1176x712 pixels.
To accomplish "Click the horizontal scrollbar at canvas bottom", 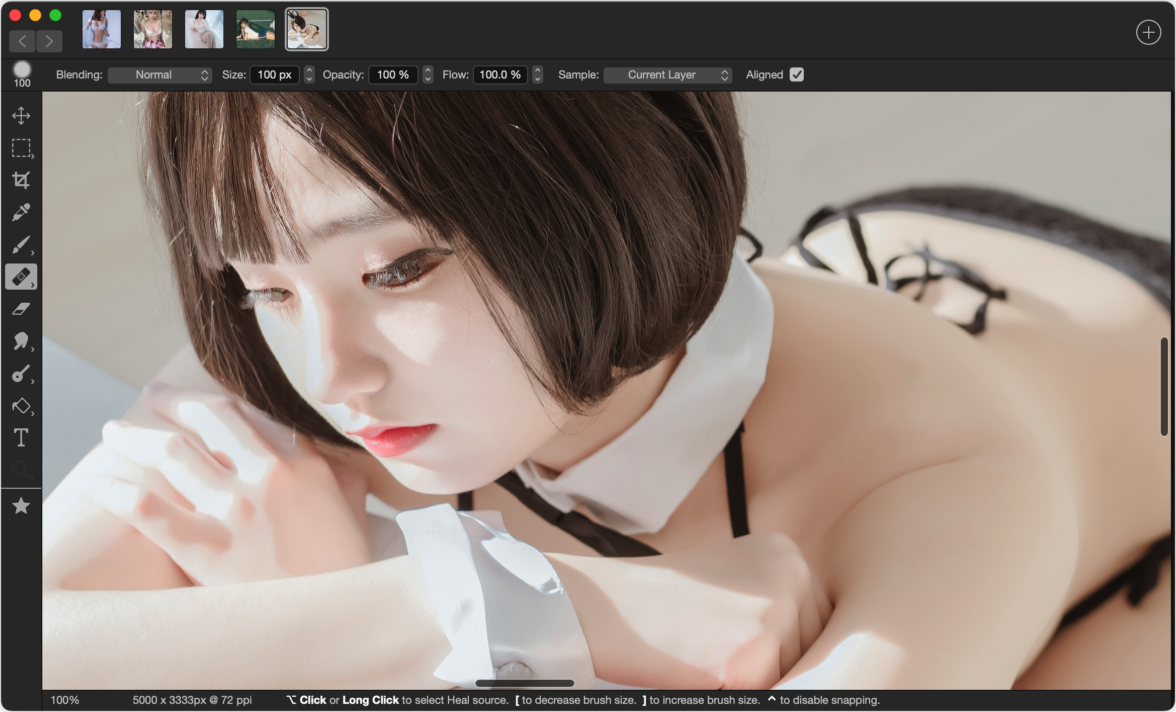I will tap(525, 683).
